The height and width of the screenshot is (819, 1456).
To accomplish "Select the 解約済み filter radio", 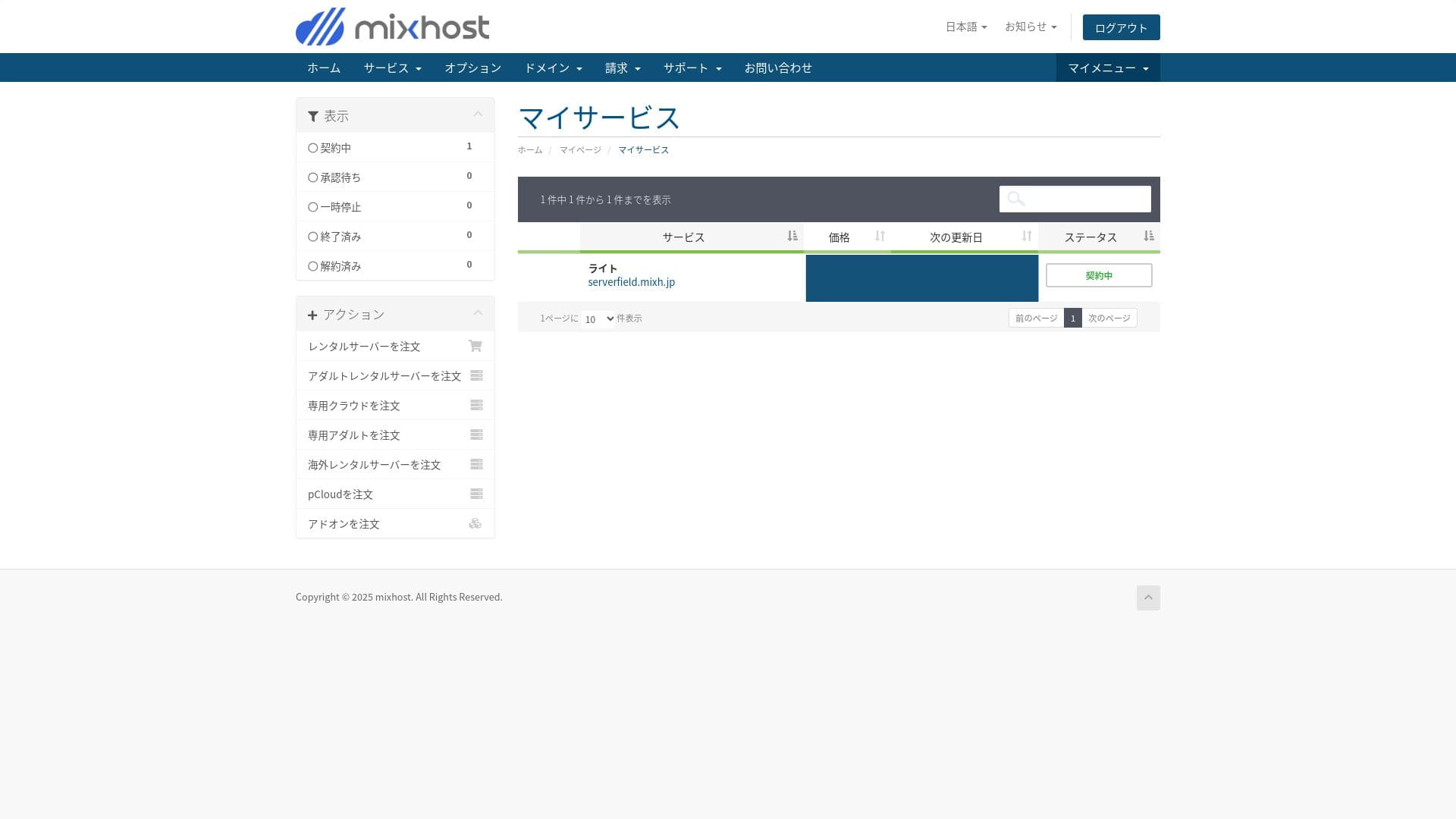I will pos(312,266).
